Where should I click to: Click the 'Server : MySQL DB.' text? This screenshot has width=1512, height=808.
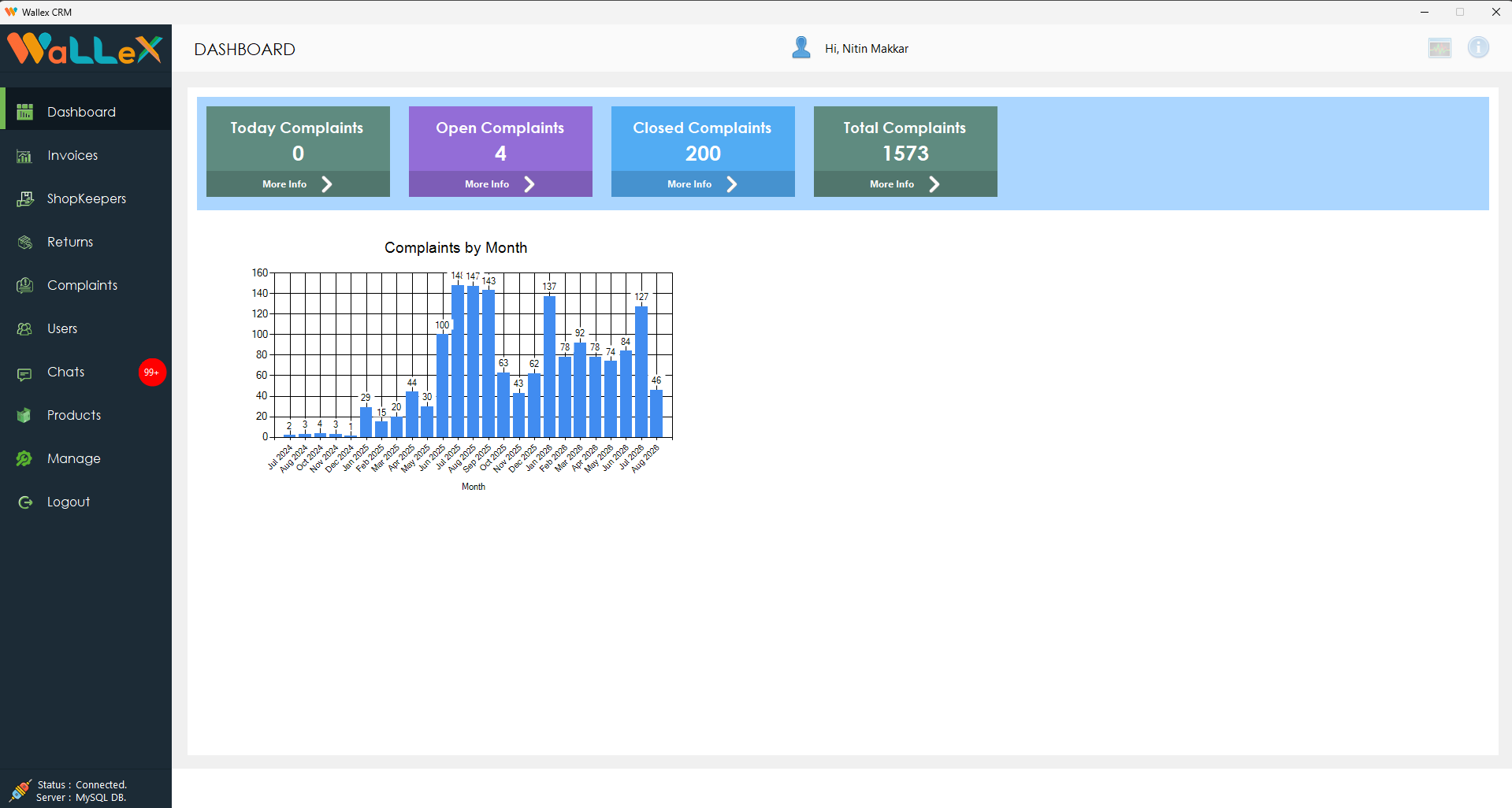81,797
